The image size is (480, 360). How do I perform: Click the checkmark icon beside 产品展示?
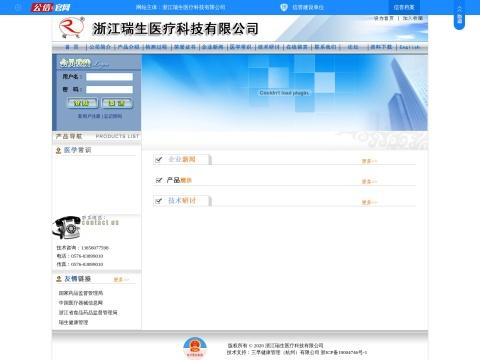tap(159, 180)
